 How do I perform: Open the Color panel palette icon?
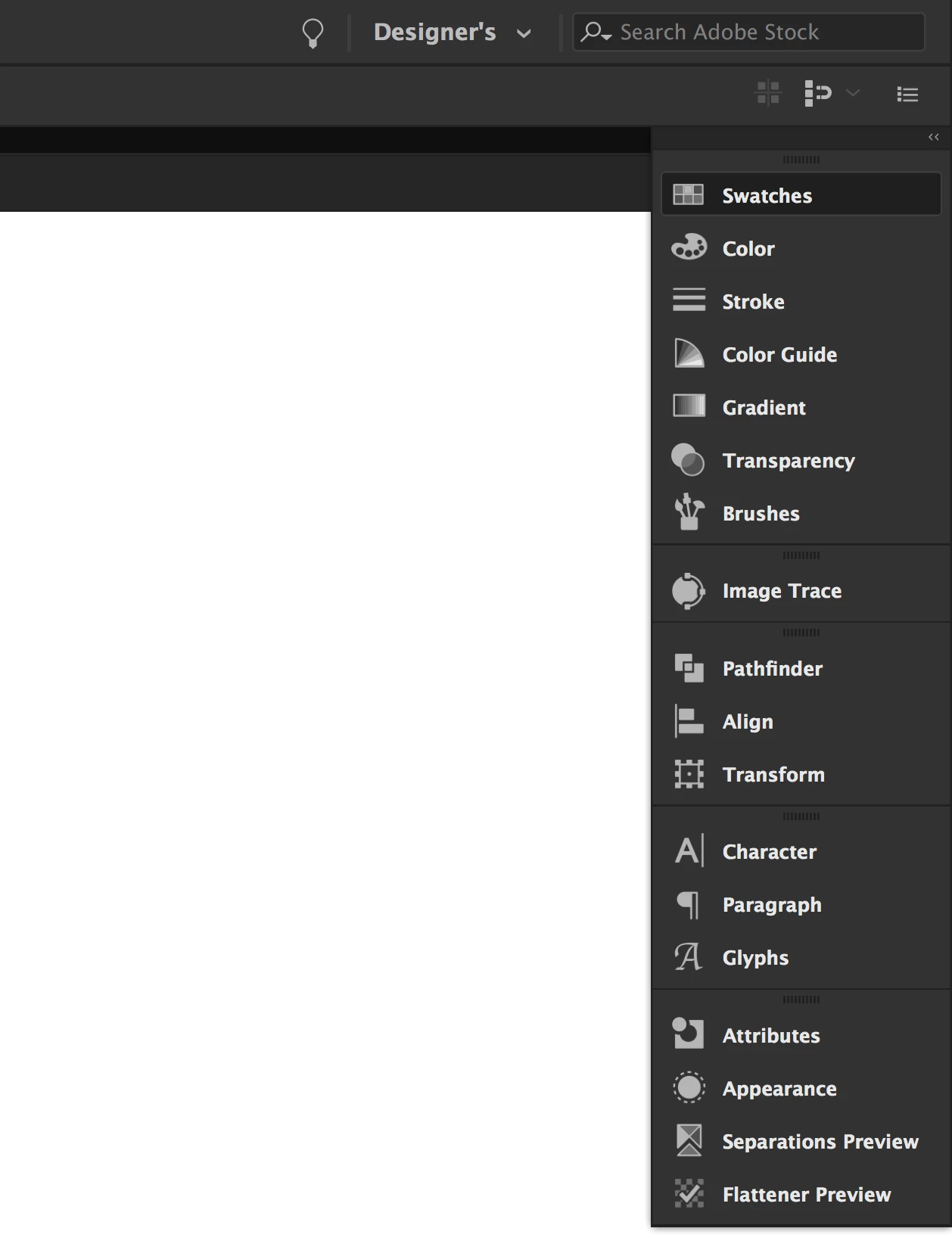(x=689, y=247)
